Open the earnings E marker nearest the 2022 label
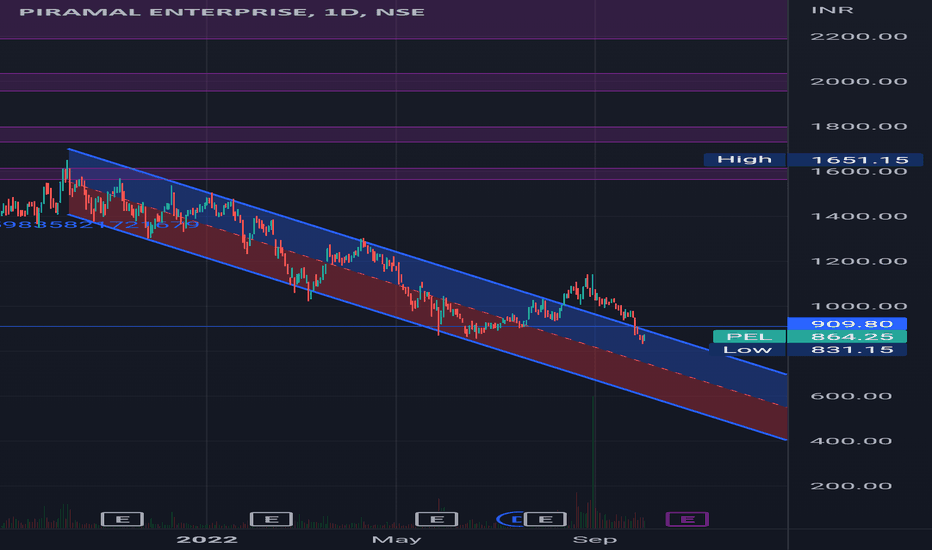 coord(271,519)
